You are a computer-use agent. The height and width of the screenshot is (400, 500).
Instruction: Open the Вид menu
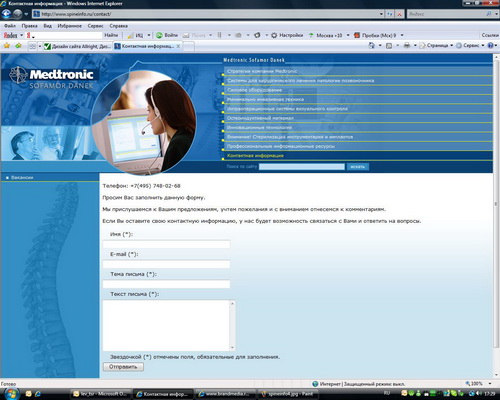tap(48, 26)
